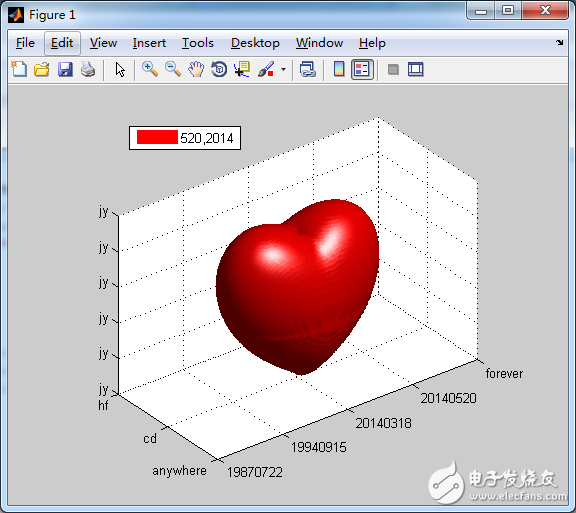Click the New Figure icon
The width and height of the screenshot is (576, 513).
click(x=19, y=69)
